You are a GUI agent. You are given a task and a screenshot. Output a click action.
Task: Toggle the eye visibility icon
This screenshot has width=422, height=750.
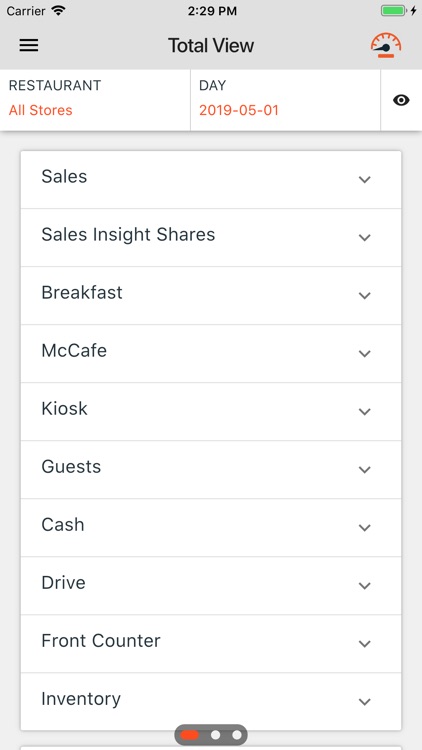[401, 100]
